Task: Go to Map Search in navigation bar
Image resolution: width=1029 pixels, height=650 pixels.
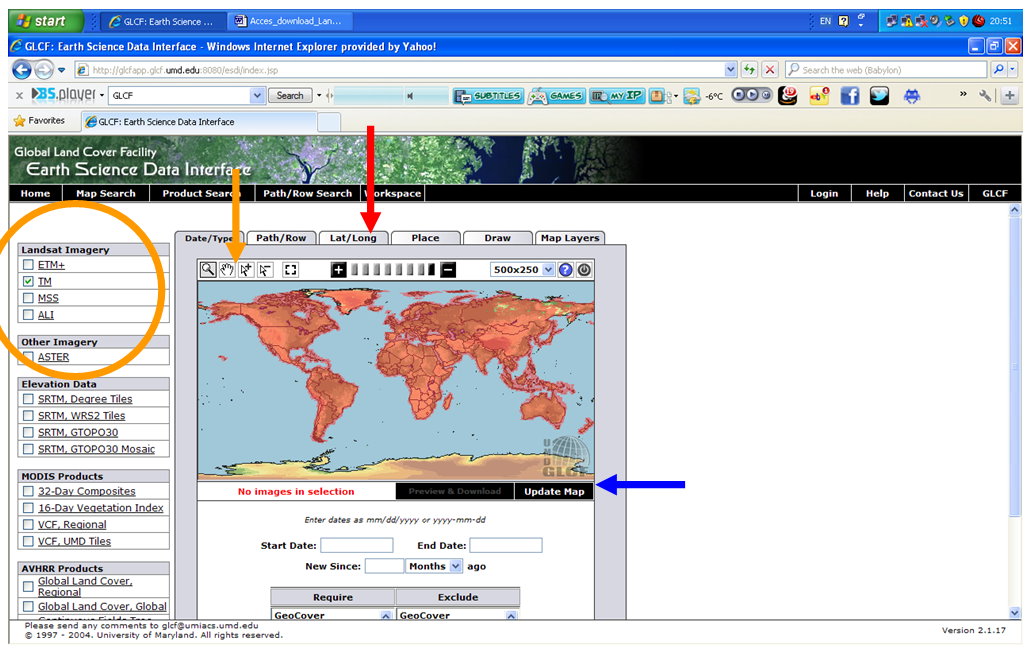Action: 106,193
